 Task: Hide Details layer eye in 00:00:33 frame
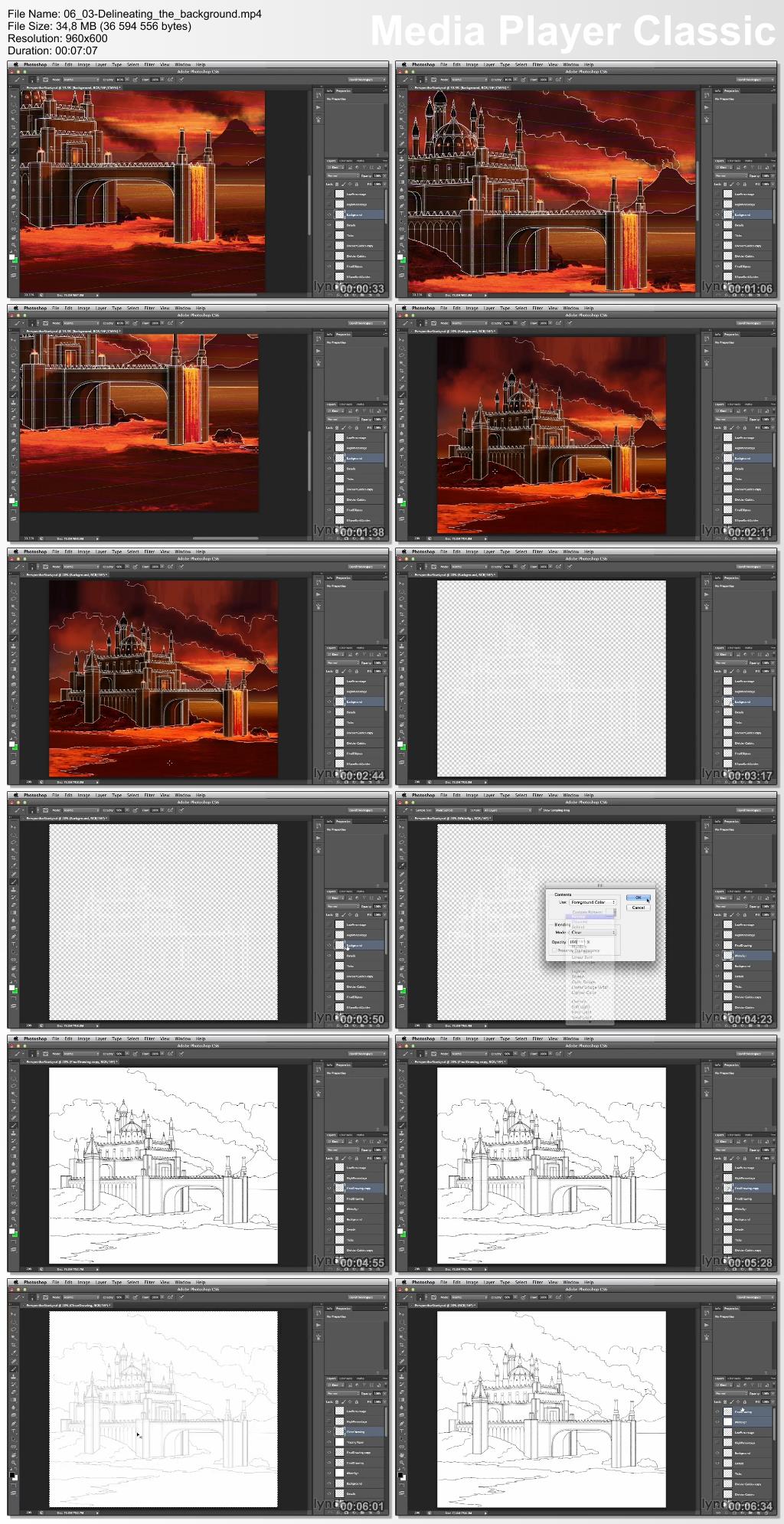[329, 225]
